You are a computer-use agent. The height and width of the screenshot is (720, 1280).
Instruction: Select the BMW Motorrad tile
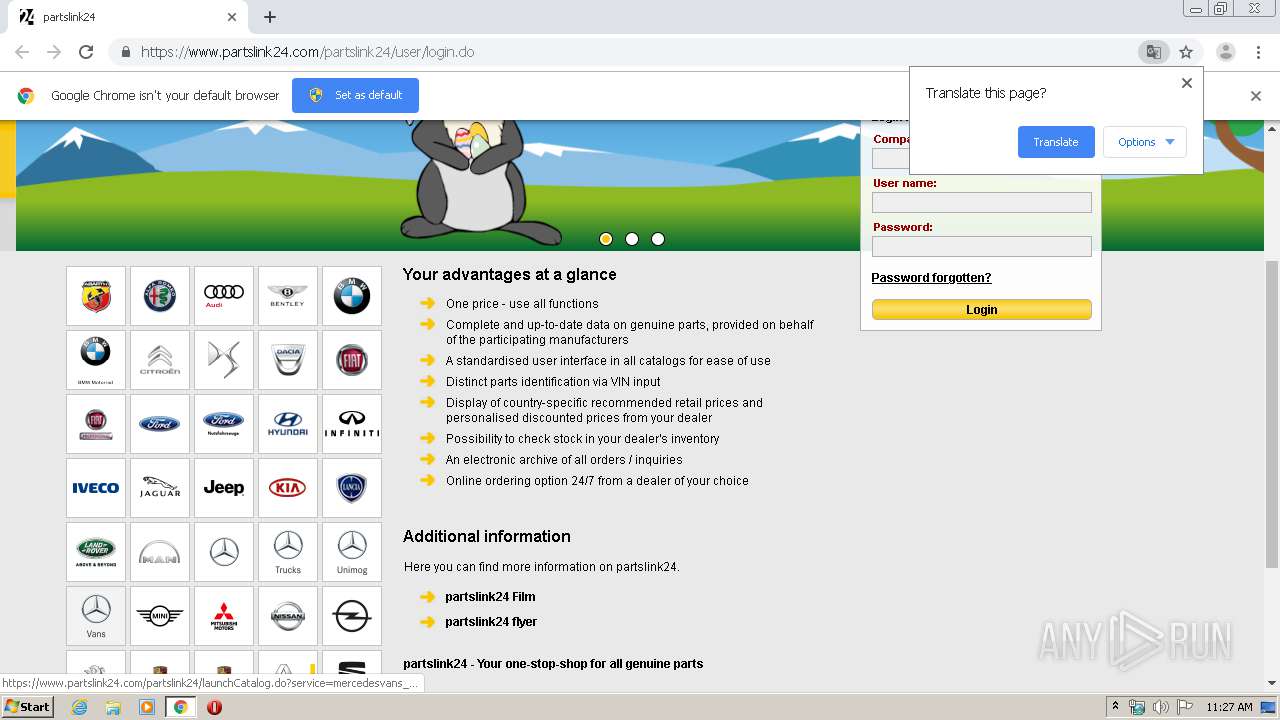pos(96,360)
